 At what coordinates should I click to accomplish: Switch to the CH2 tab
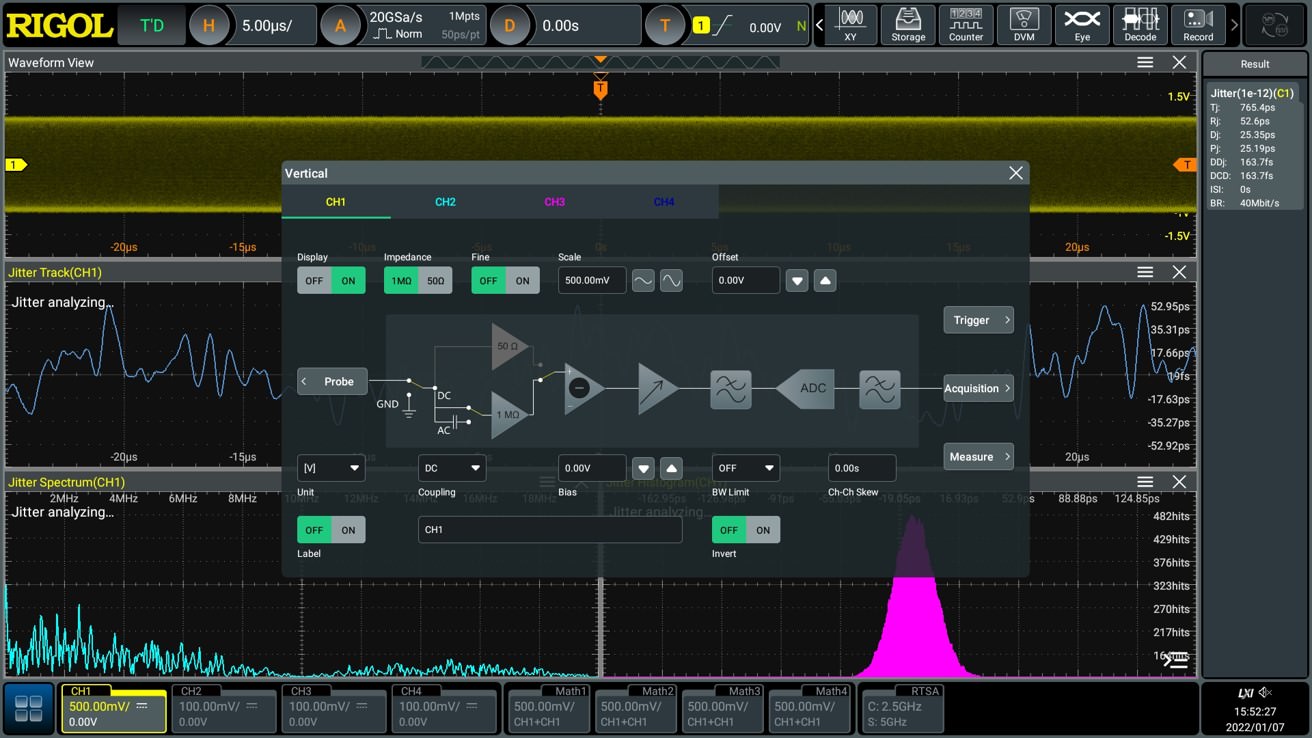(x=445, y=202)
